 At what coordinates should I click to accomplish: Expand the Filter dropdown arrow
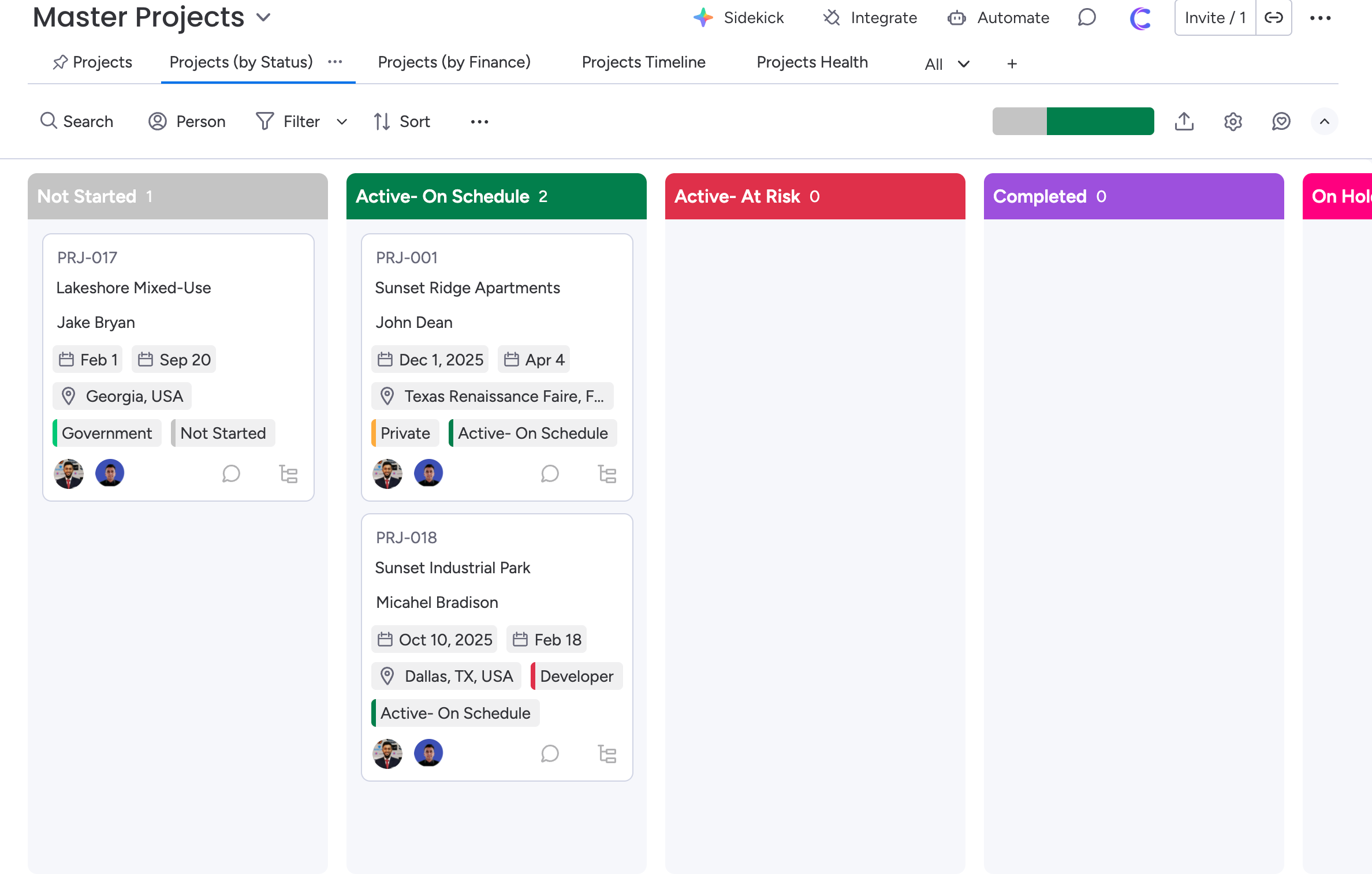point(342,122)
